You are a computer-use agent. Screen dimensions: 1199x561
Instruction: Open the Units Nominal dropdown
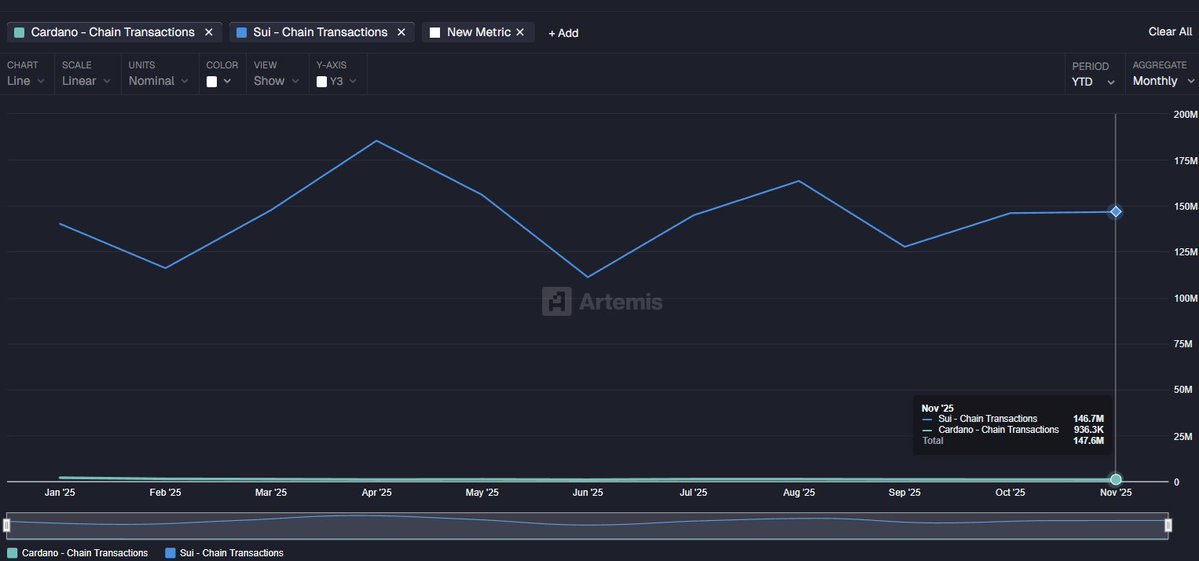pyautogui.click(x=158, y=80)
